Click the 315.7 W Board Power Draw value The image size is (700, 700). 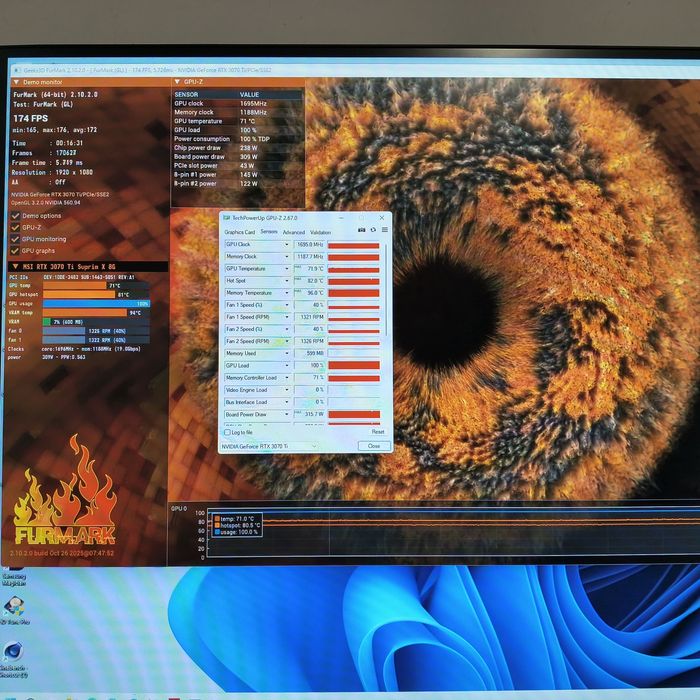coord(309,415)
